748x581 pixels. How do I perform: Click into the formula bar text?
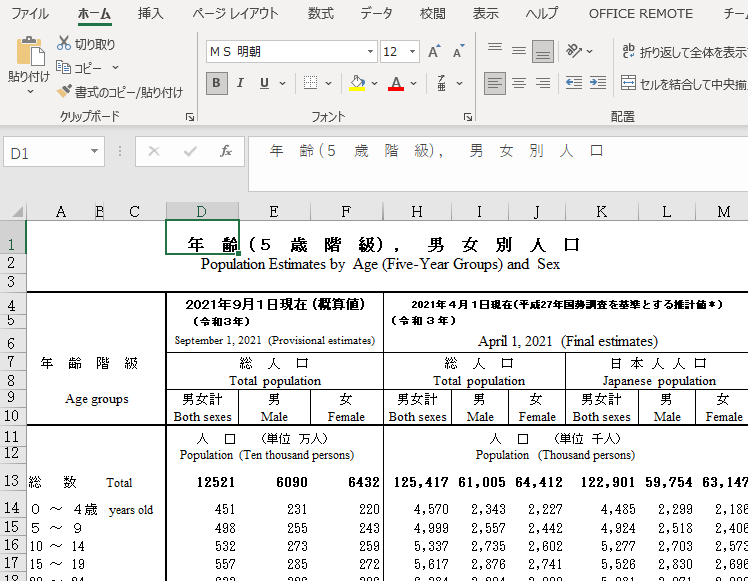point(498,164)
